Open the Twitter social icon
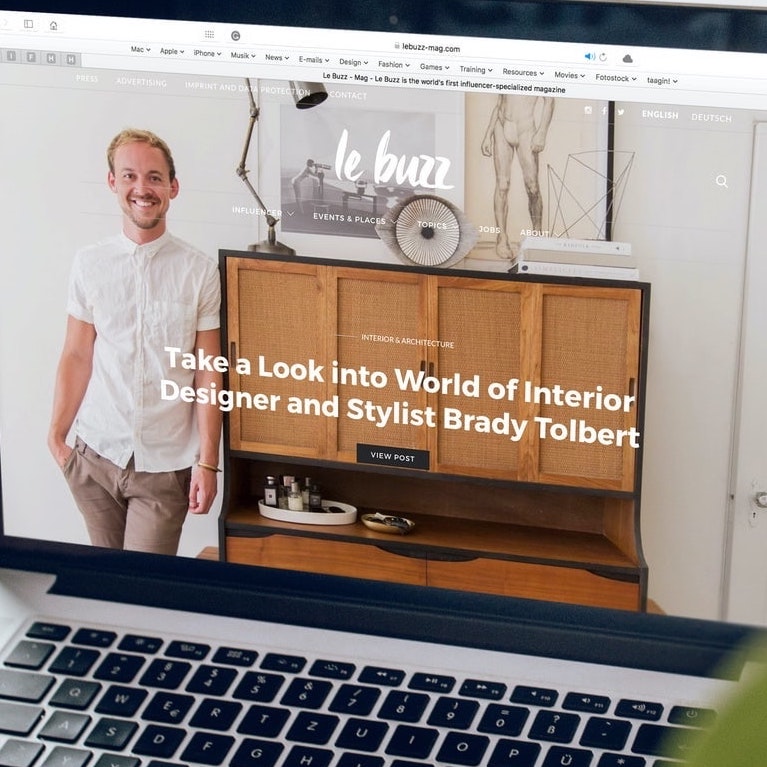Viewport: 767px width, 767px height. 621,113
